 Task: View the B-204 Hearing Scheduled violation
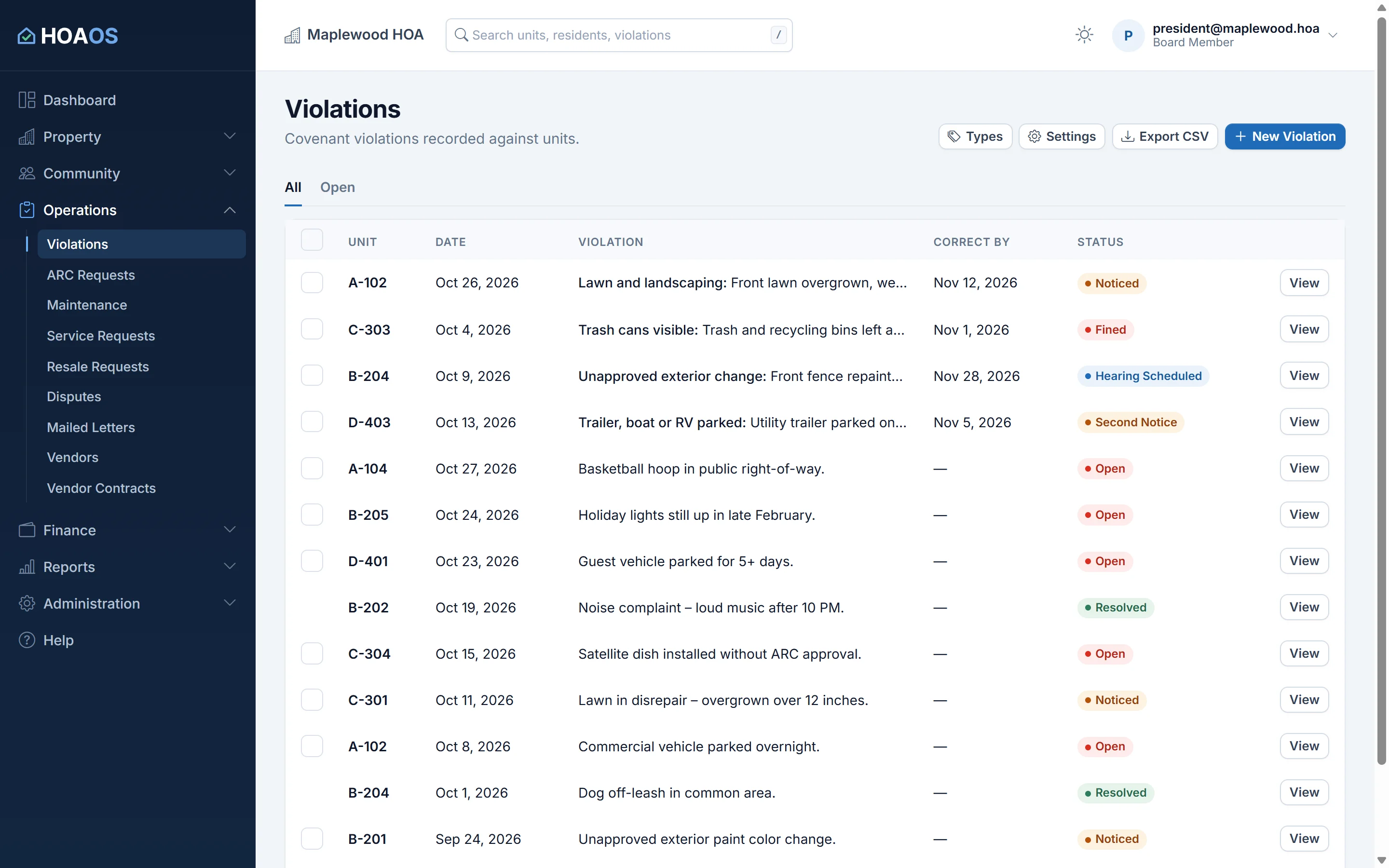coord(1304,376)
